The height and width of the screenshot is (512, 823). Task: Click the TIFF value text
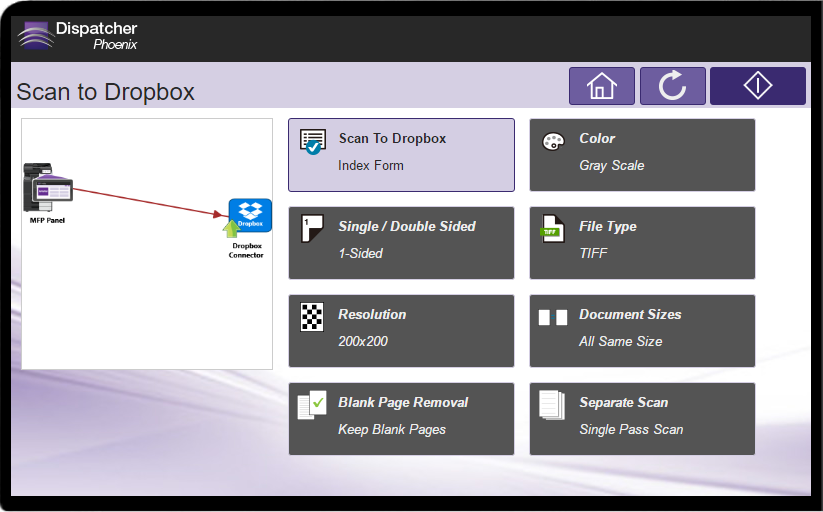(x=593, y=253)
